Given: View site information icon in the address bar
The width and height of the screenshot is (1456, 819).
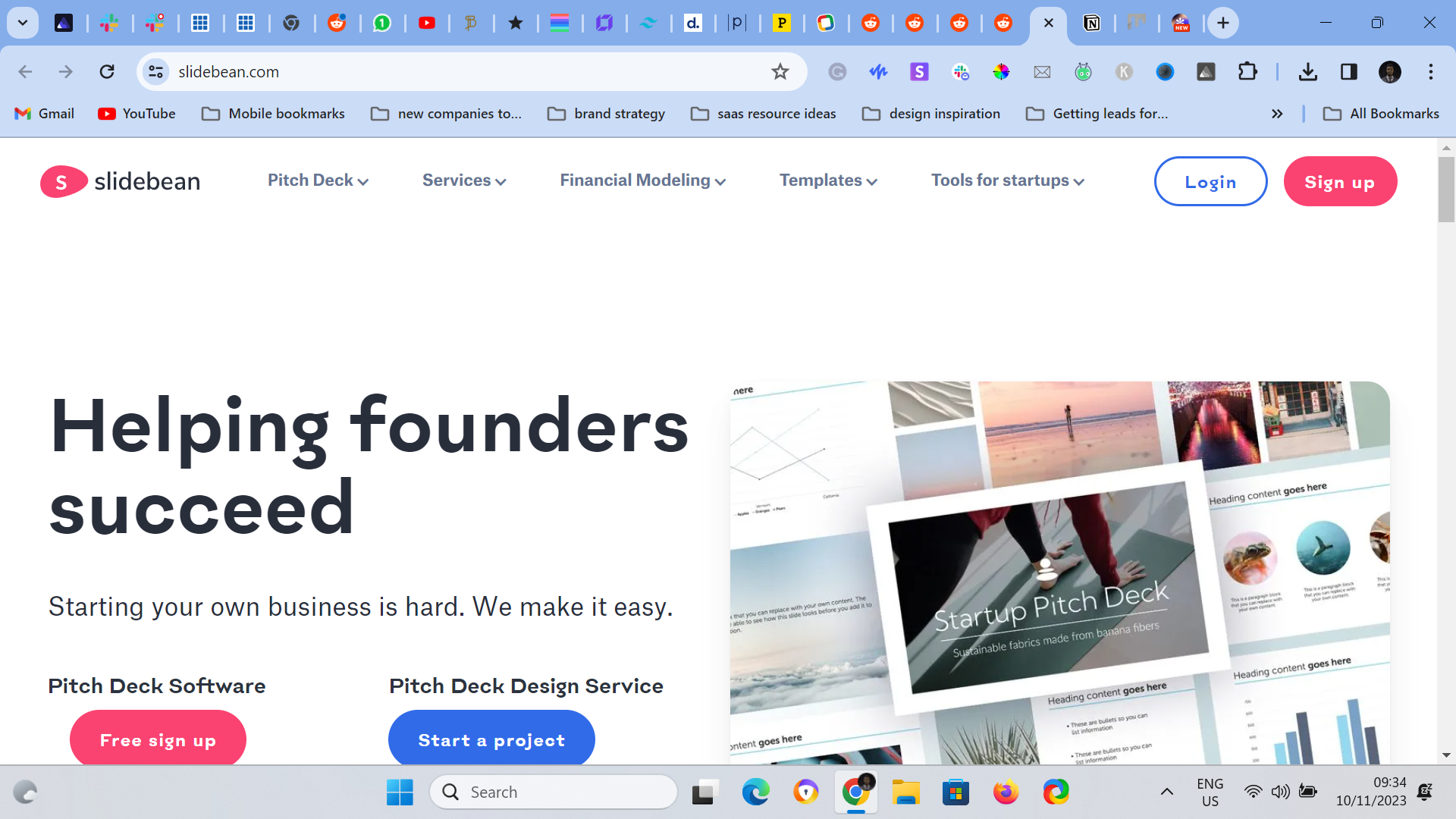Looking at the screenshot, I should [155, 71].
